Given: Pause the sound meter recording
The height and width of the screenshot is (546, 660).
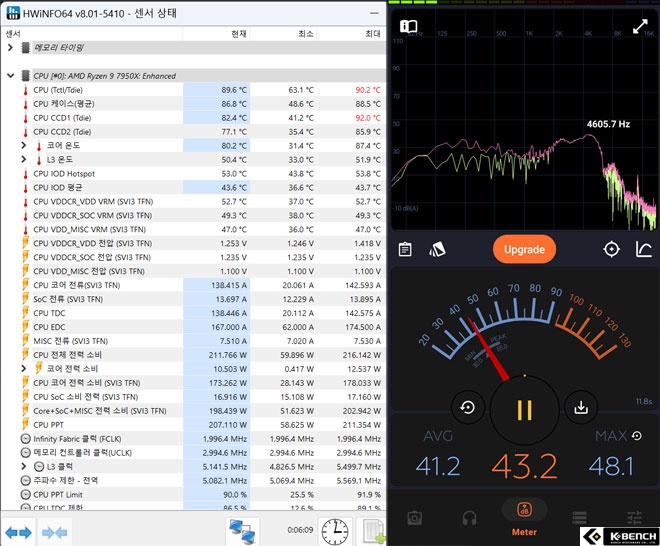Looking at the screenshot, I should 524,409.
